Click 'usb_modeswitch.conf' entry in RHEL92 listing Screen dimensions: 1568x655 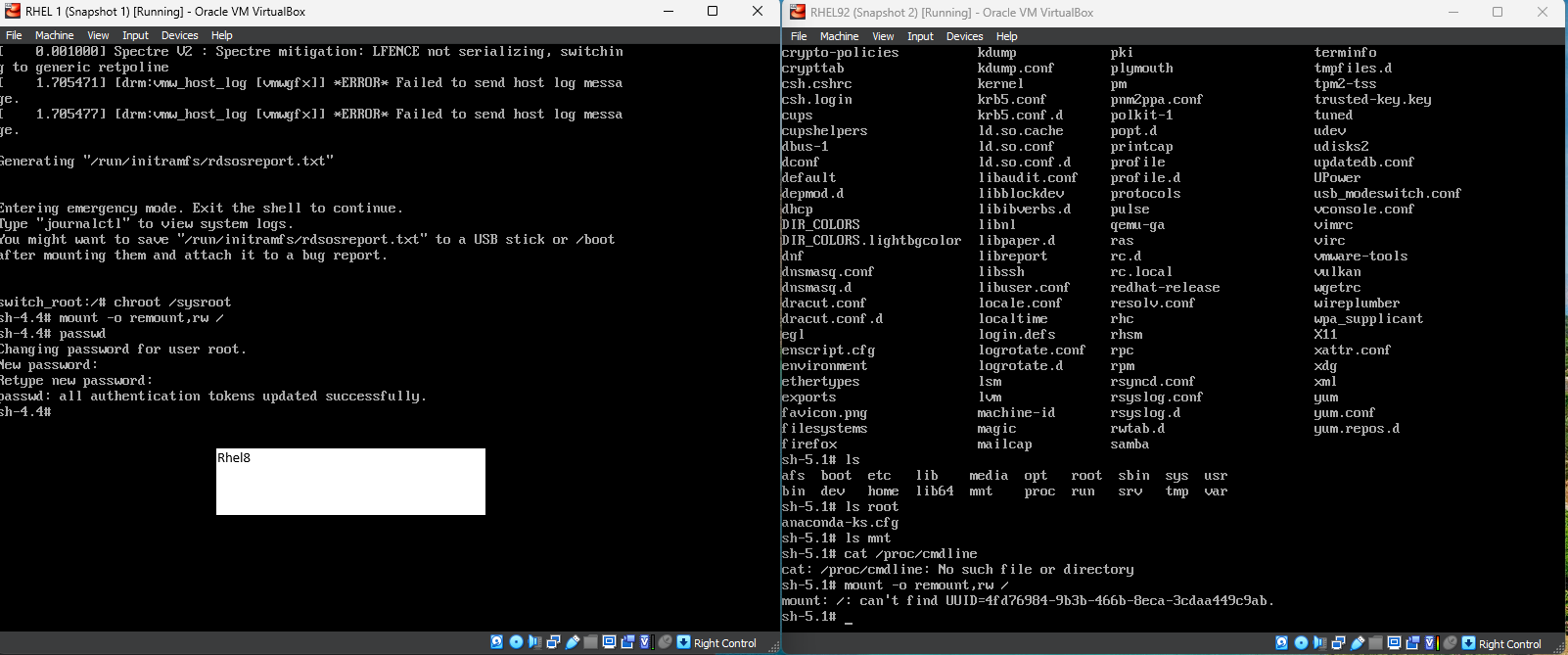pyautogui.click(x=1387, y=193)
